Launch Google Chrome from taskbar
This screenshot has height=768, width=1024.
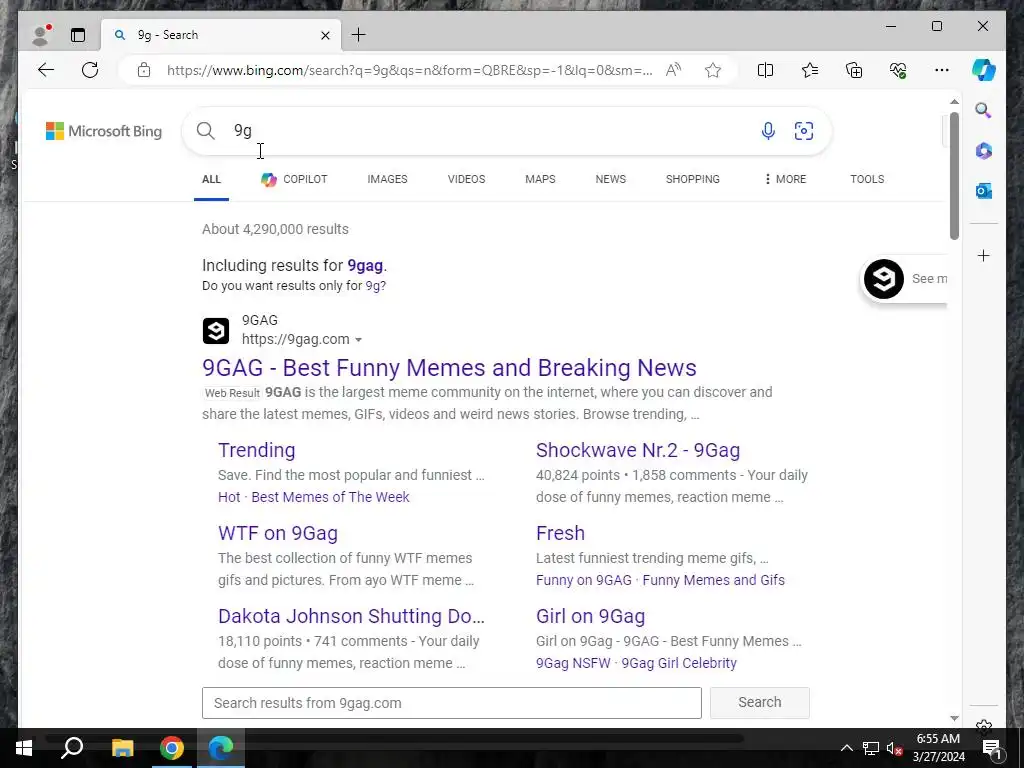click(172, 748)
